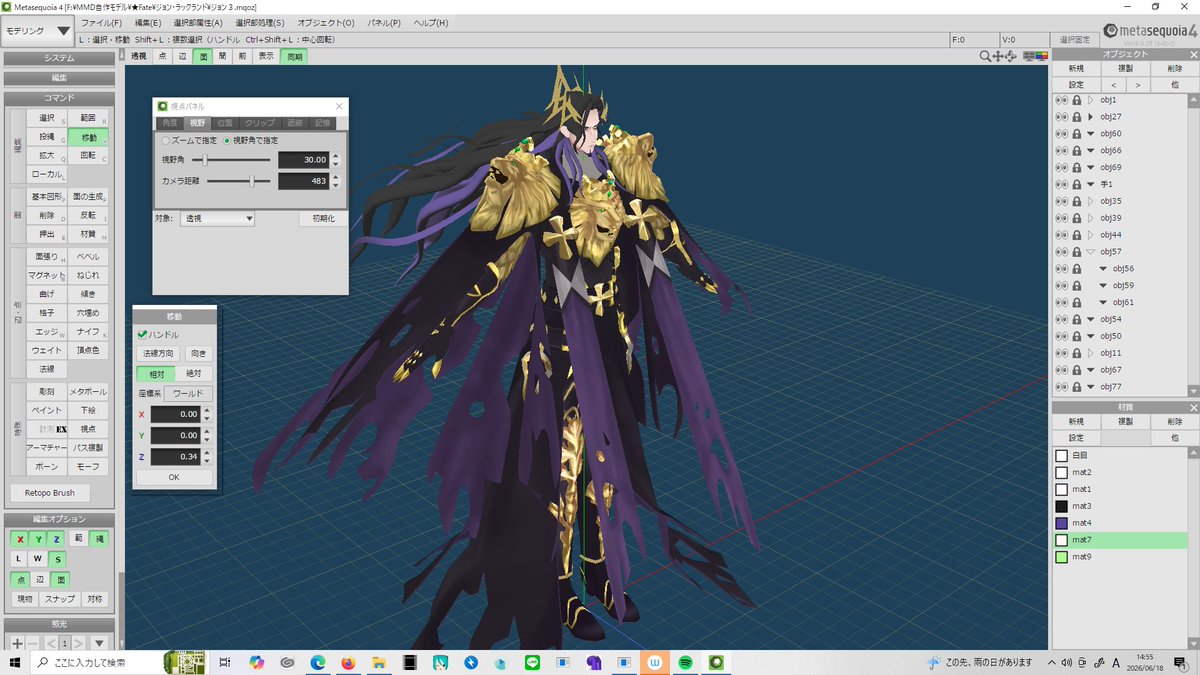Select the purple mat4 color swatch
Screen dimensions: 1200x675
pos(1062,523)
